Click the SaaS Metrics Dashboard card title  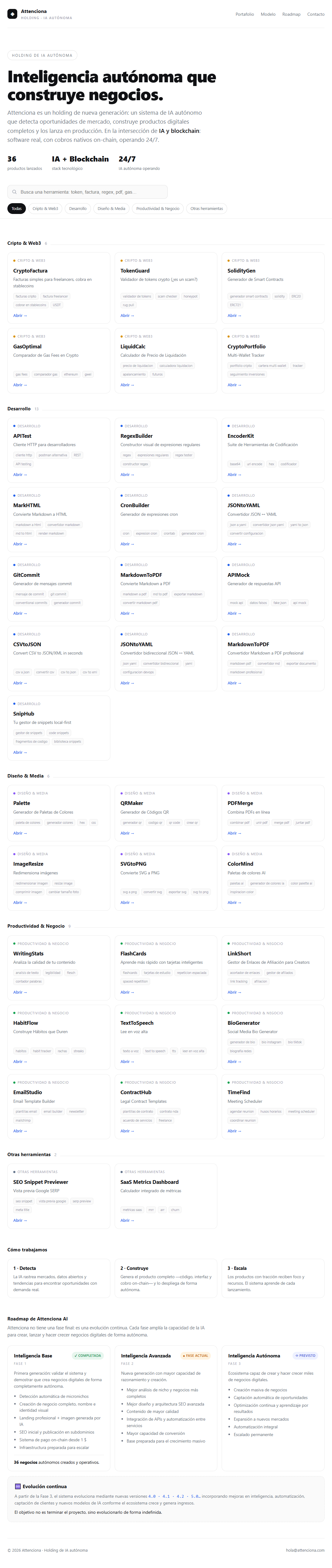pos(150,1181)
